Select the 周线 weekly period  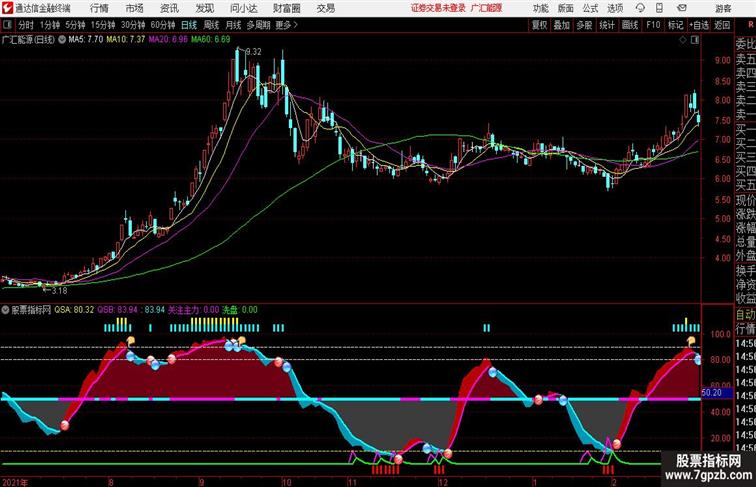click(211, 25)
